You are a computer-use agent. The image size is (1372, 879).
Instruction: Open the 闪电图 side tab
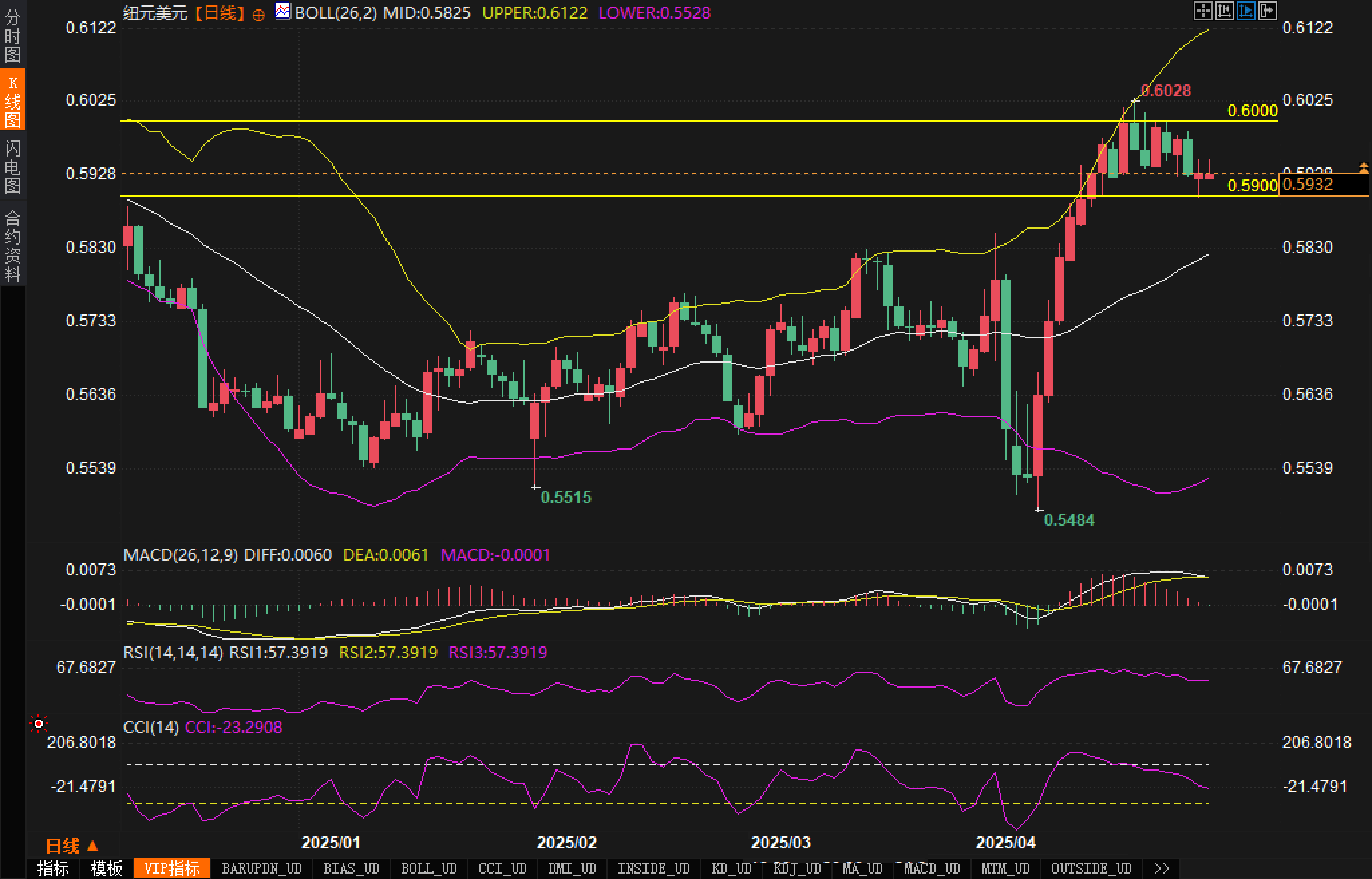(x=13, y=167)
